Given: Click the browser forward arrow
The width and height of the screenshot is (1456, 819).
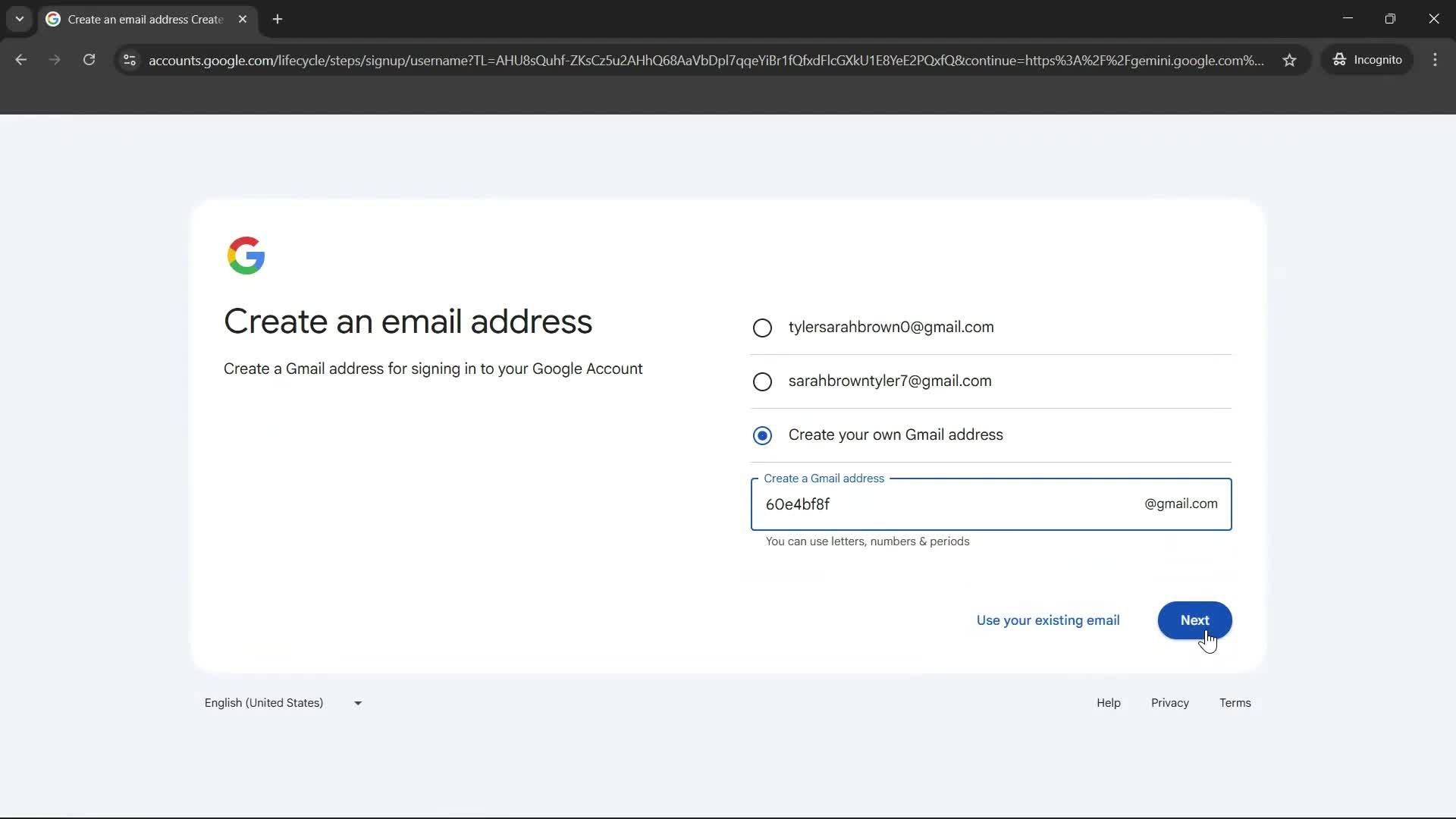Looking at the screenshot, I should [x=54, y=60].
